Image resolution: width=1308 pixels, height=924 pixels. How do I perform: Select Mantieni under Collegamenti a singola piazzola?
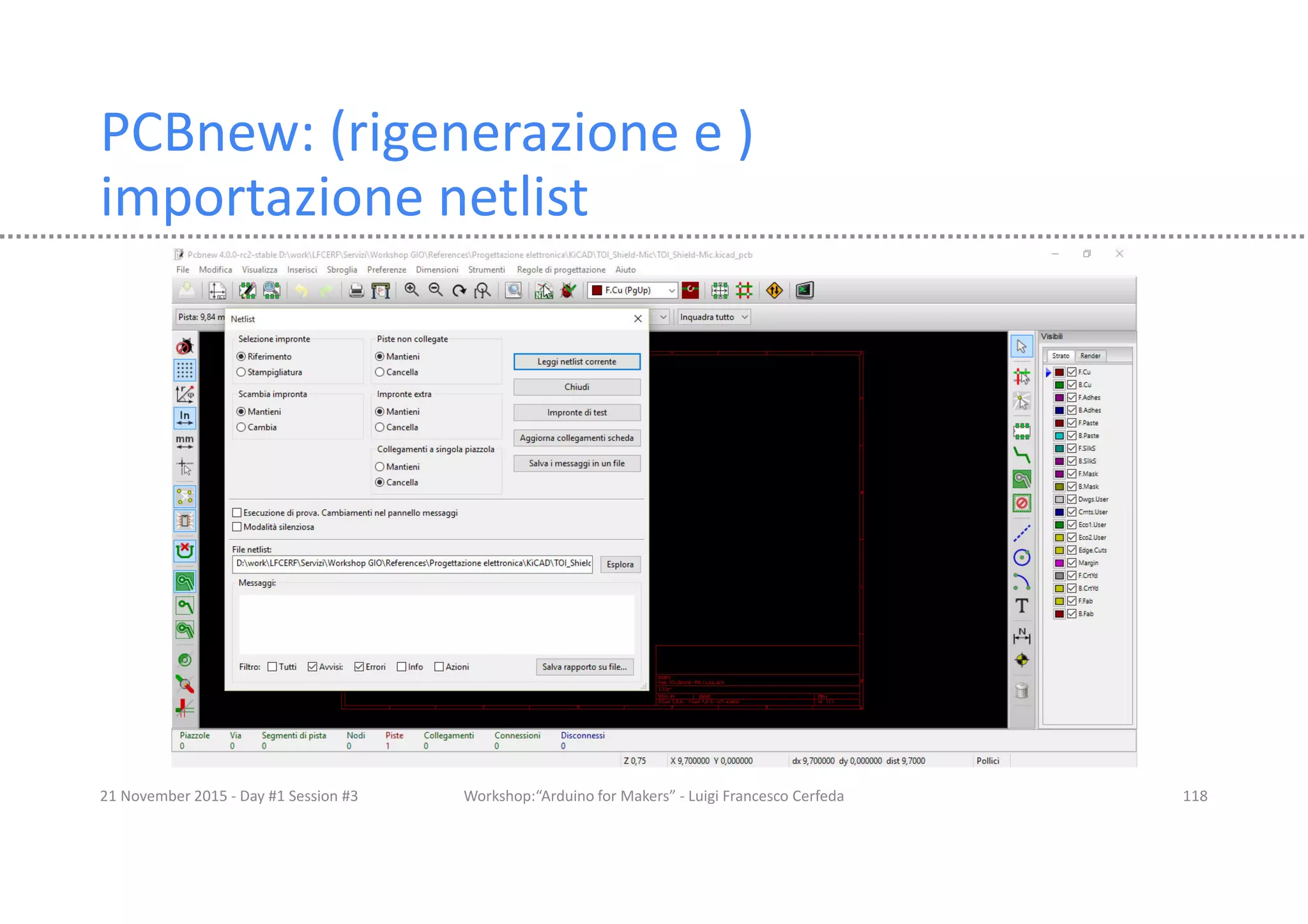tap(379, 467)
